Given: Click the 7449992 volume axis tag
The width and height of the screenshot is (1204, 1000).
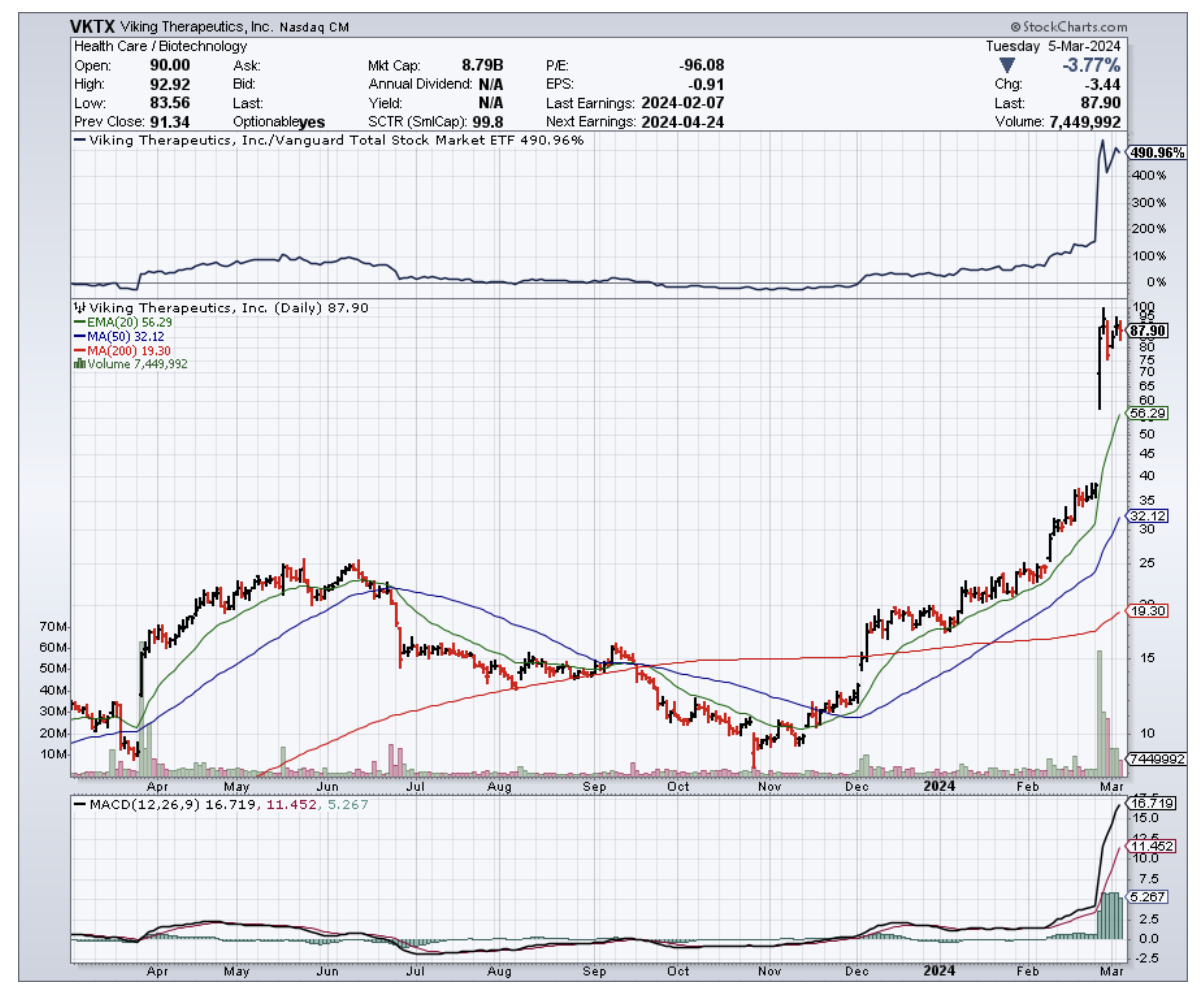Looking at the screenshot, I should [1156, 759].
